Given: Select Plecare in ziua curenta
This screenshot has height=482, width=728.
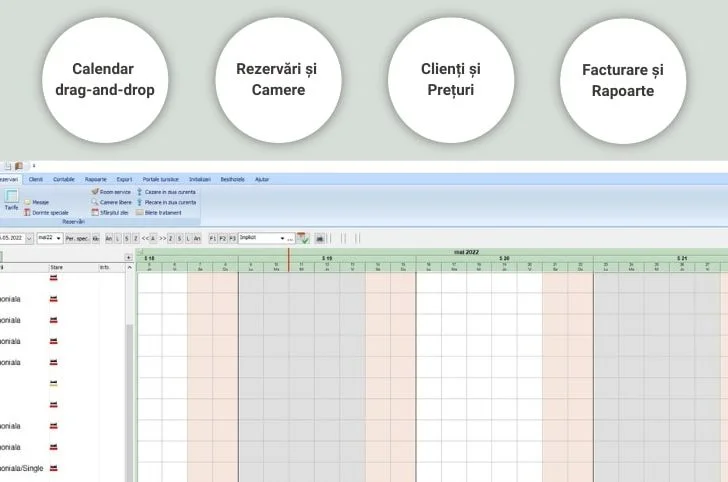Looking at the screenshot, I should click(166, 202).
